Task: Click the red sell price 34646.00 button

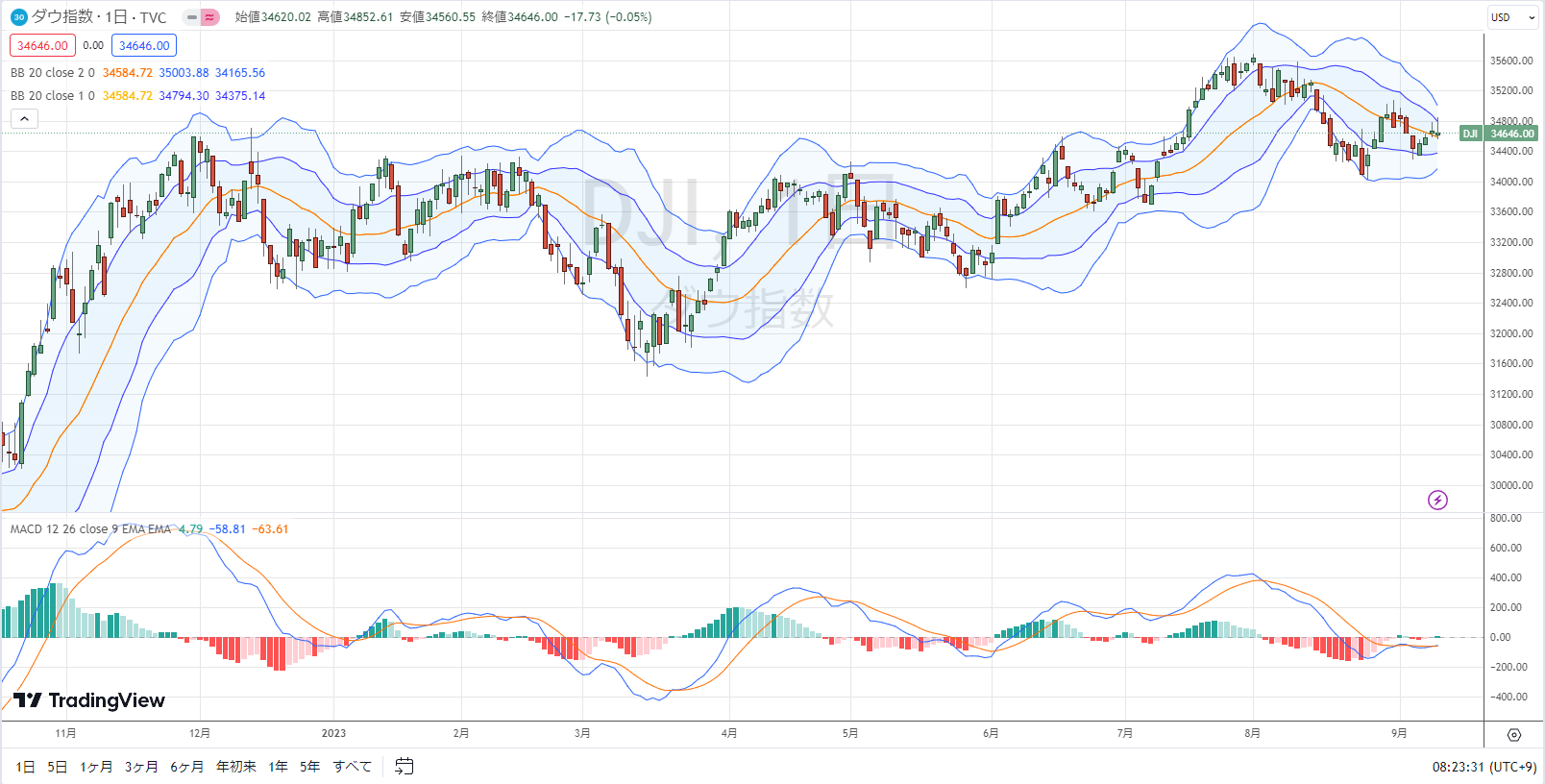Action: pos(42,45)
